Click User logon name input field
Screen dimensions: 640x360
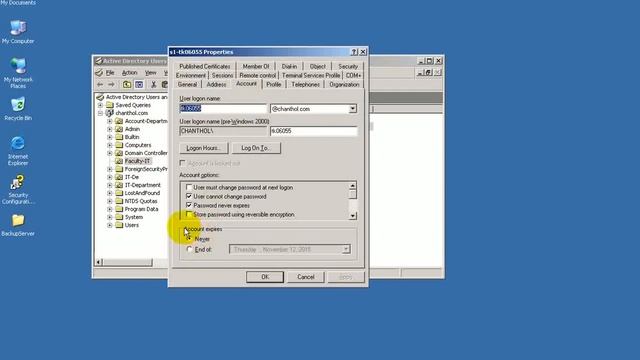(223, 109)
